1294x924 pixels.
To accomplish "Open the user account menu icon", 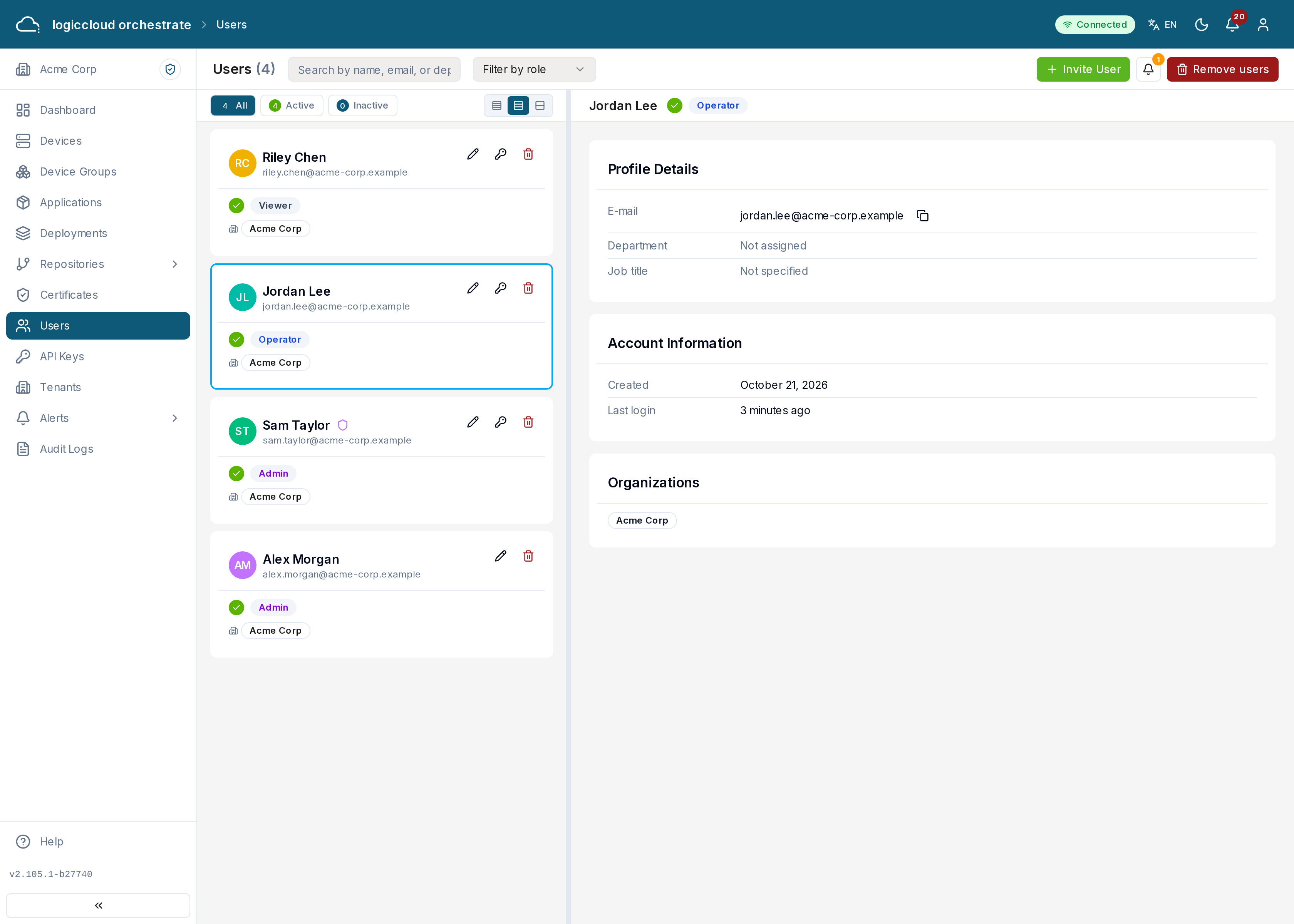I will pos(1263,25).
